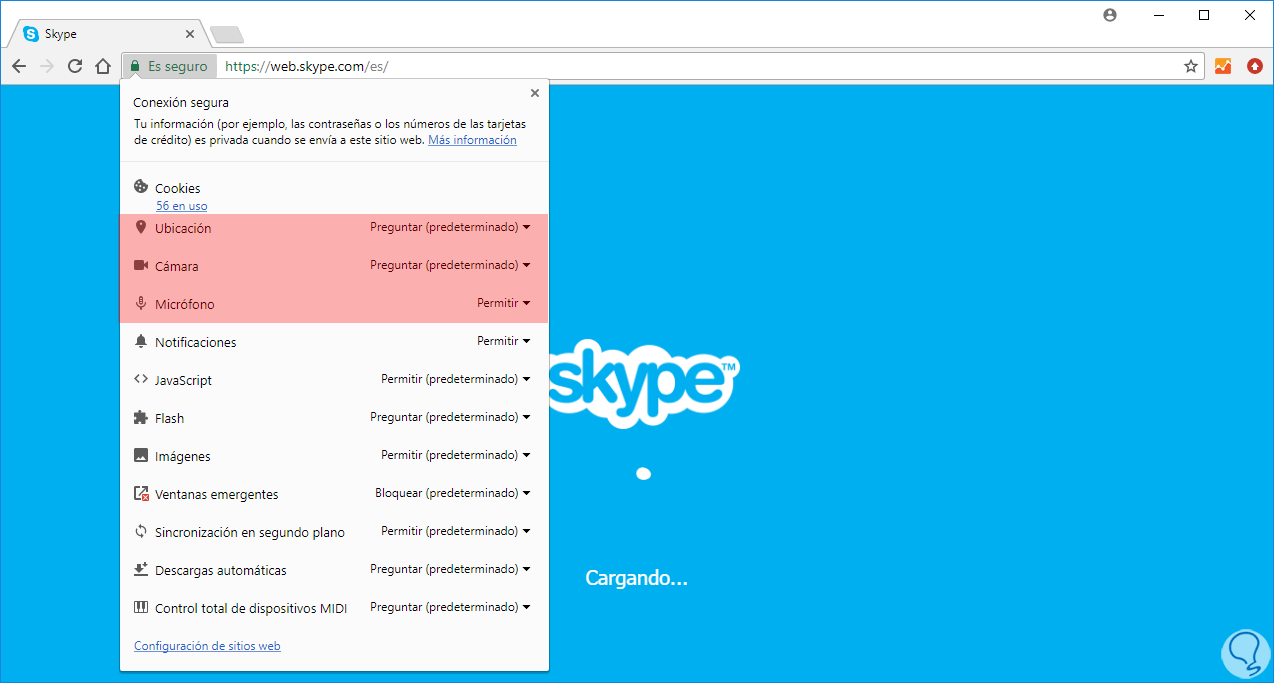Change the JavaScript permission dropdown
Image resolution: width=1274 pixels, height=683 pixels.
(x=455, y=380)
